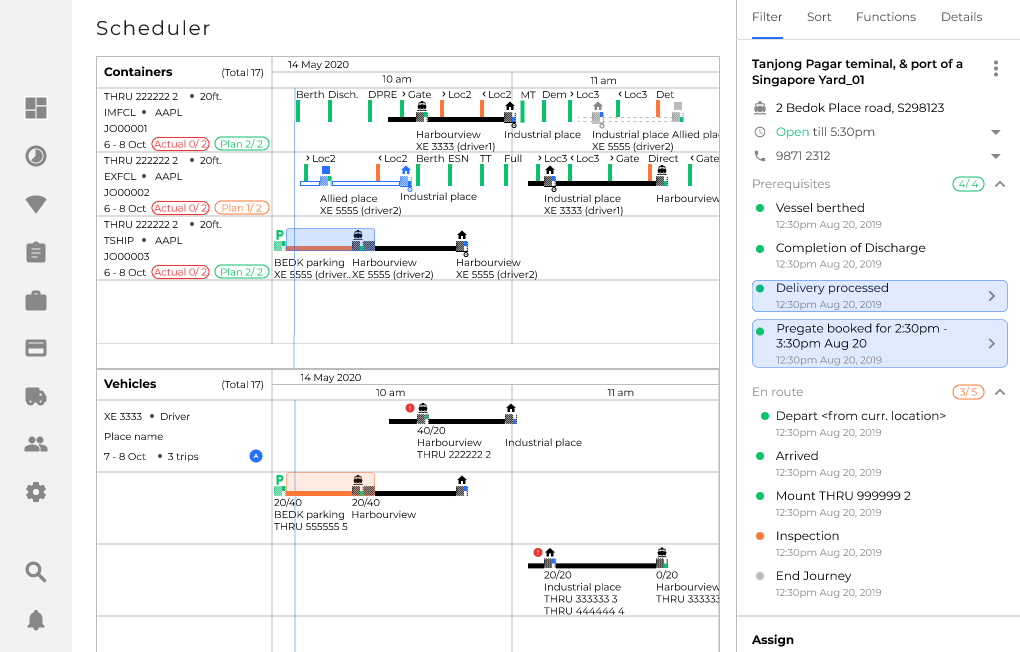Open the Details tab

pos(961,17)
